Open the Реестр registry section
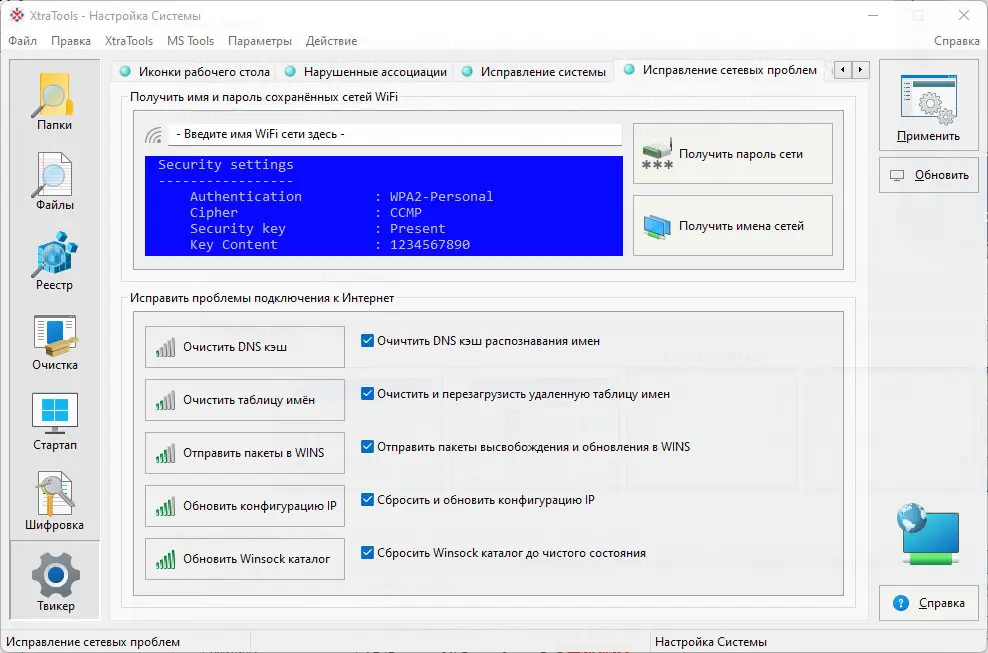The width and height of the screenshot is (988, 653). [54, 262]
